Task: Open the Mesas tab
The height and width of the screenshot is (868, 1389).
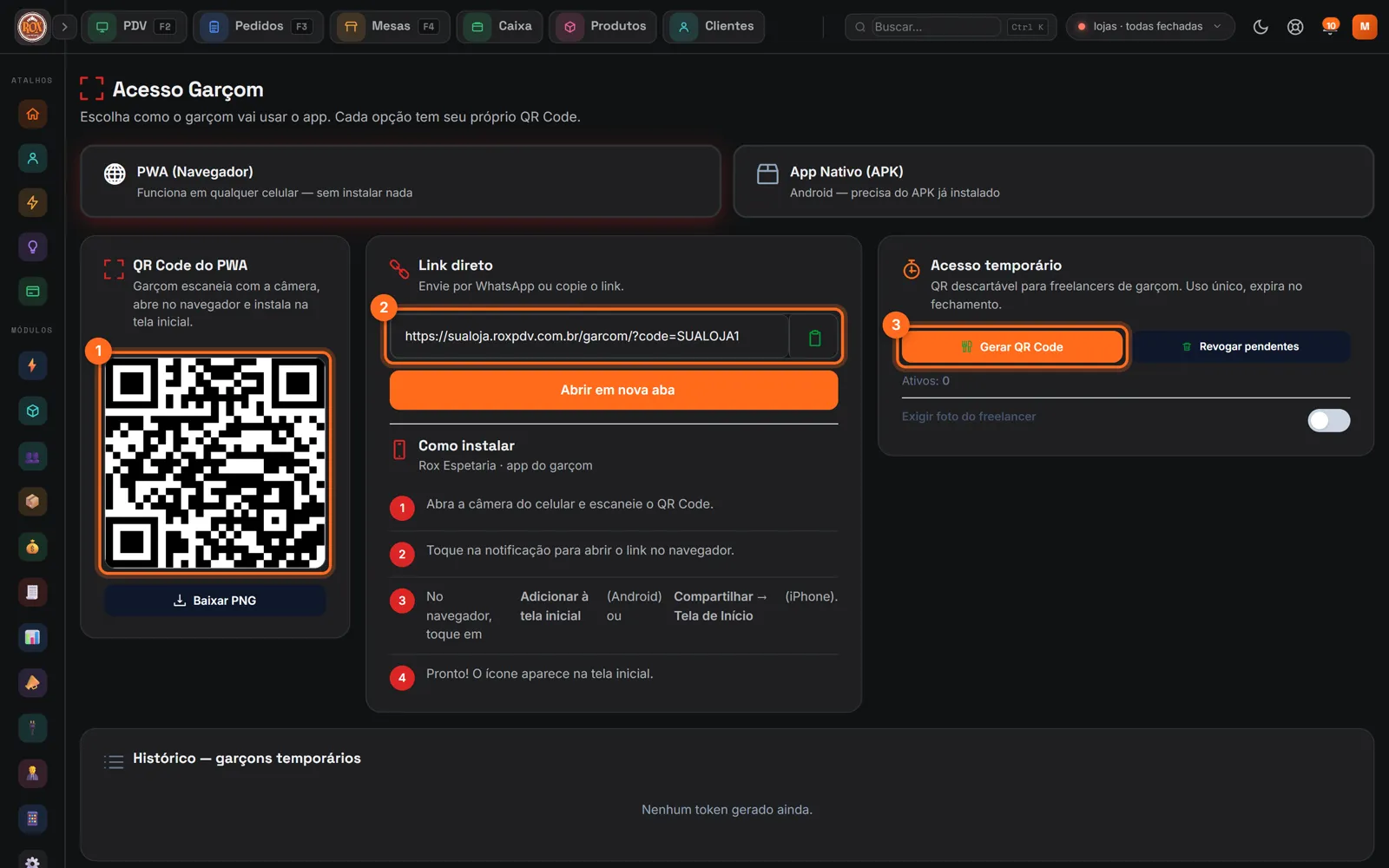Action: click(390, 27)
